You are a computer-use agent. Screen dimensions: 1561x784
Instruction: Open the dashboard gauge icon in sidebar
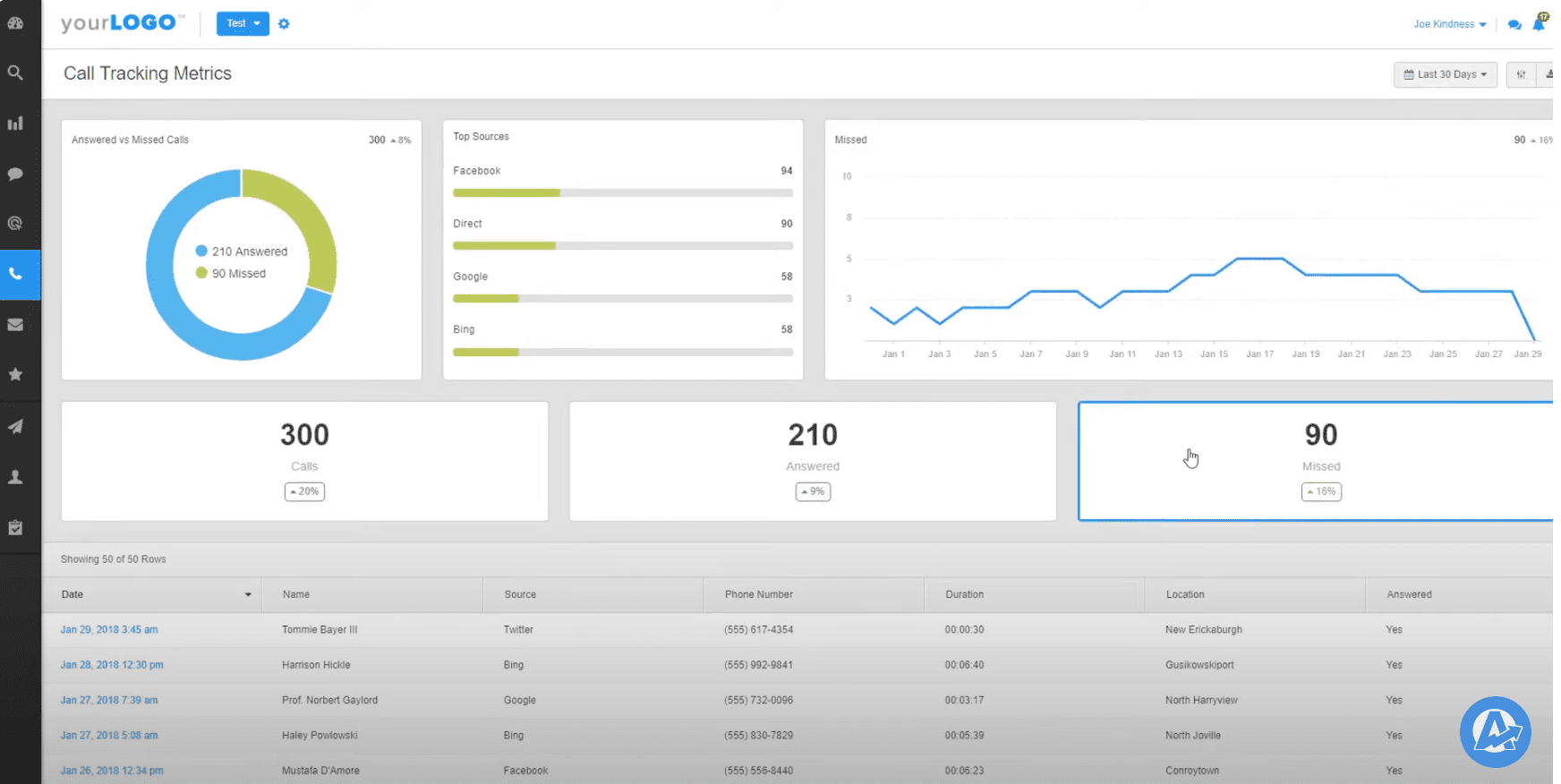(15, 23)
